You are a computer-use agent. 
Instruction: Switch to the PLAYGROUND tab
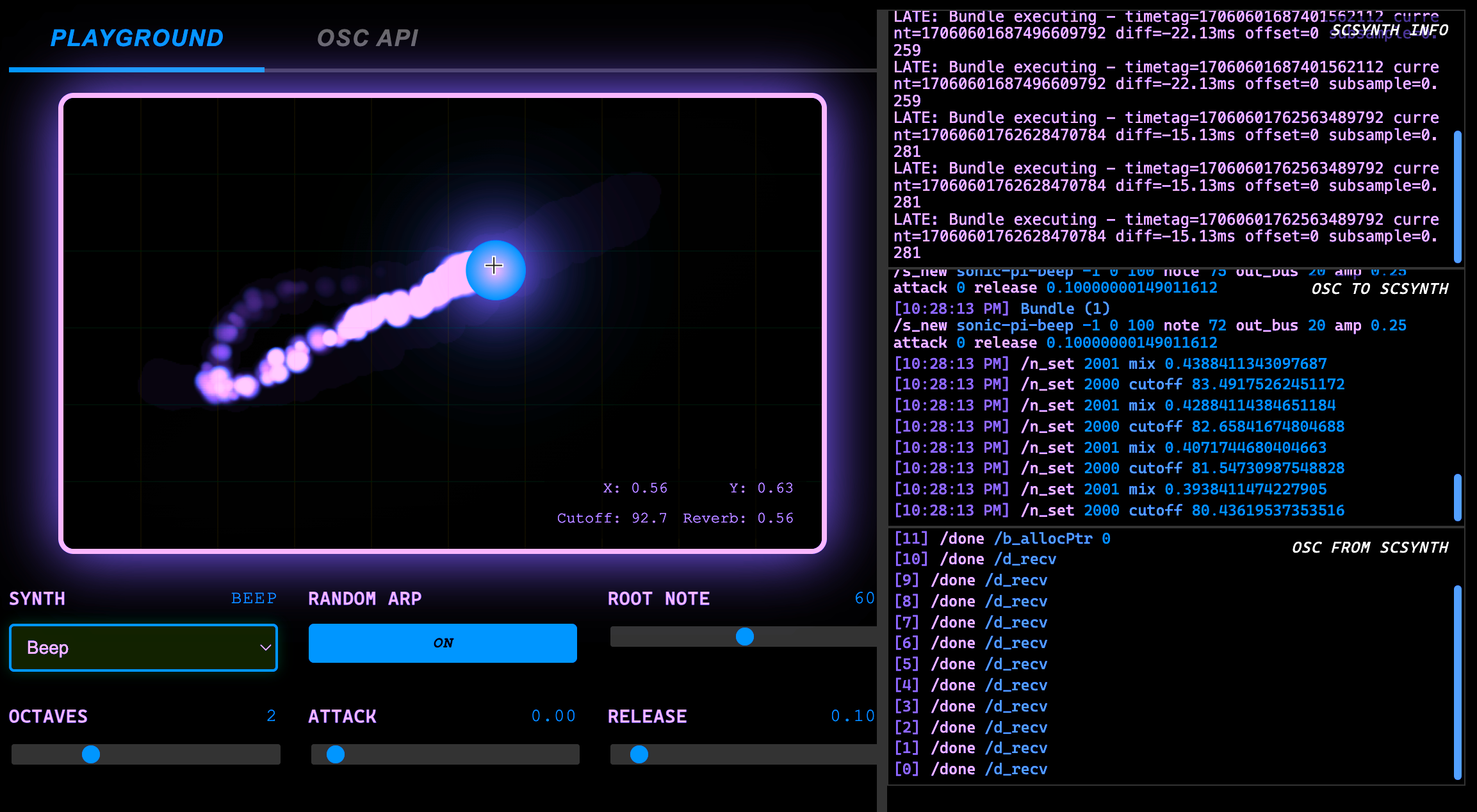137,38
